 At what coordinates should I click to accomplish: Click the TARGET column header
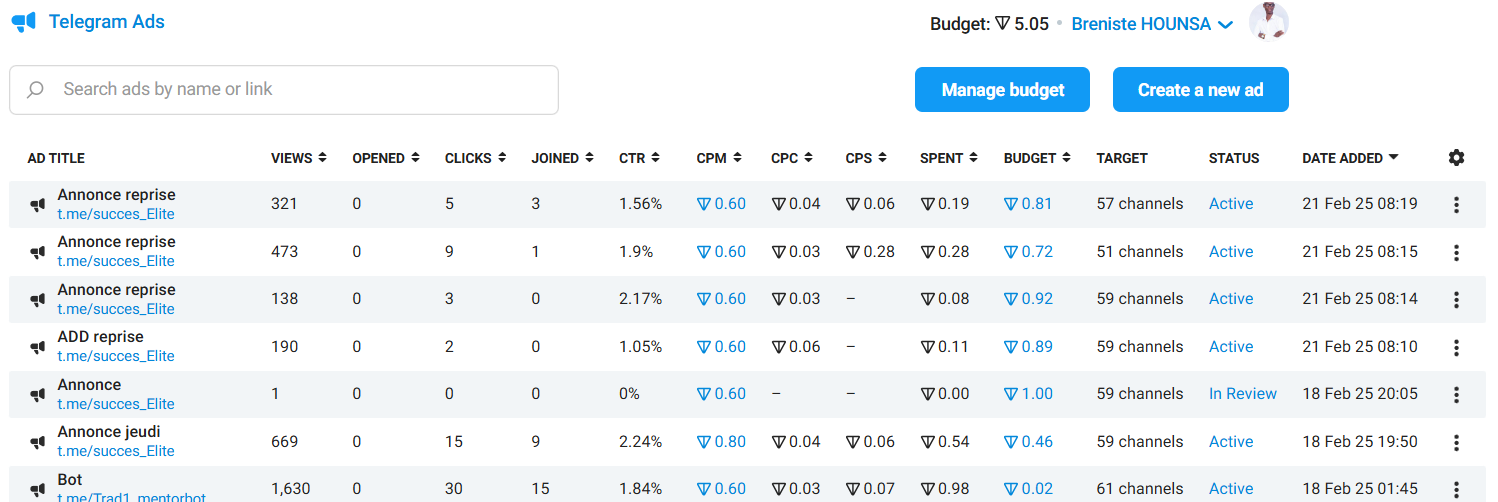click(x=1122, y=158)
